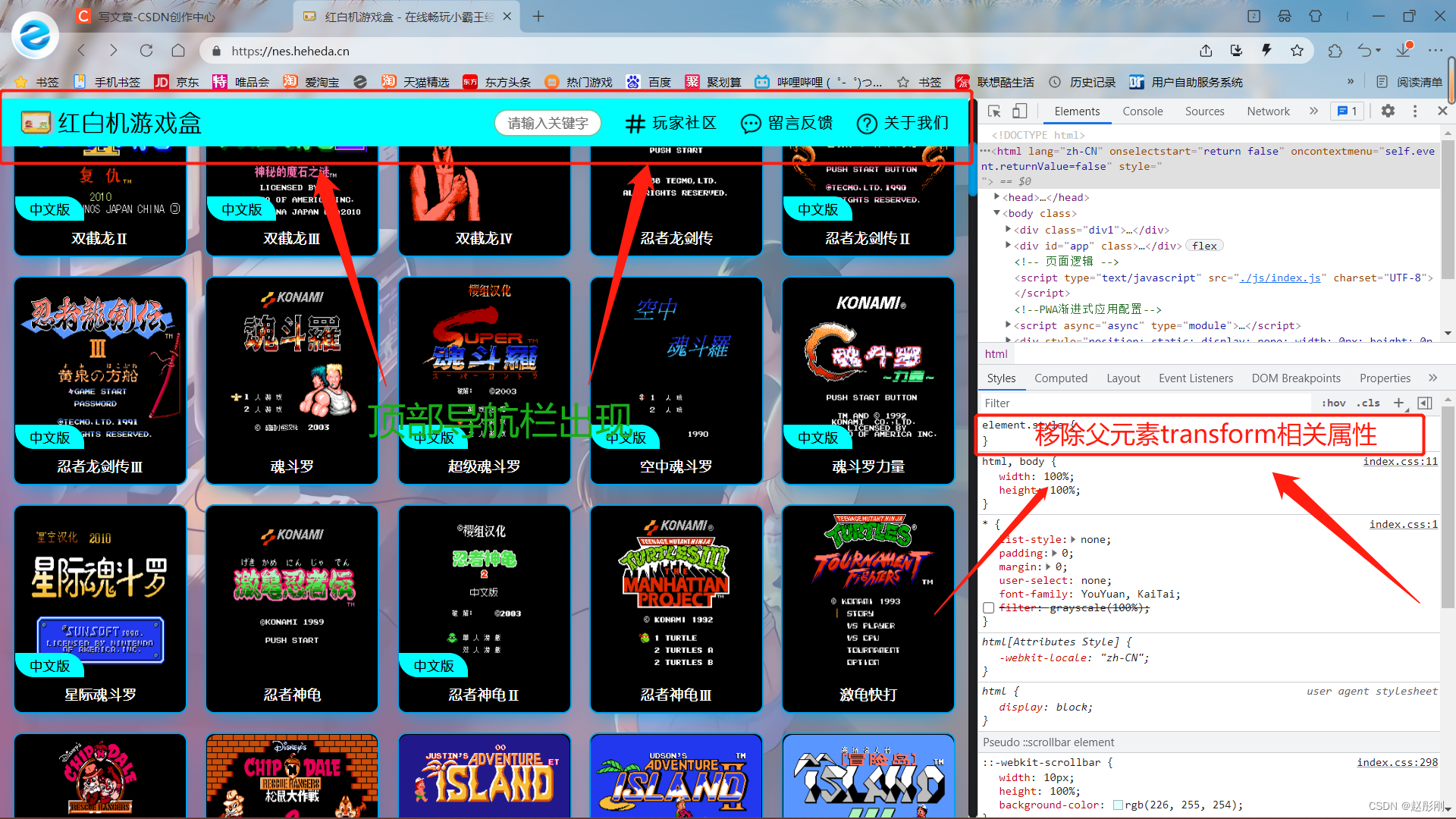1456x819 pixels.
Task: Open the downloads arrow icon
Action: (x=1404, y=50)
